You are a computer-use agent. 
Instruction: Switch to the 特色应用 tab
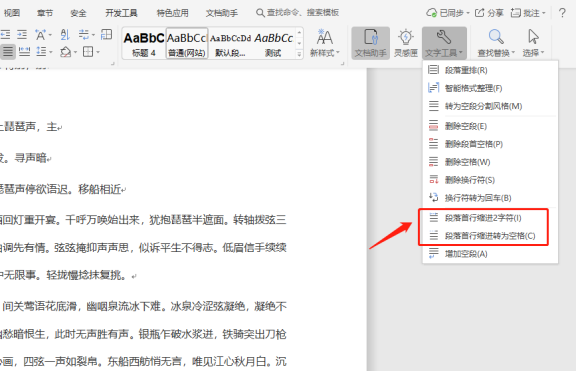172,13
